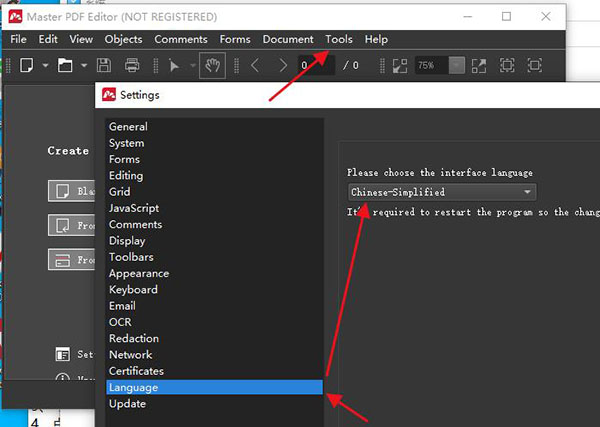Viewport: 600px width, 427px height.
Task: Click the Save floppy disk icon
Action: point(104,65)
